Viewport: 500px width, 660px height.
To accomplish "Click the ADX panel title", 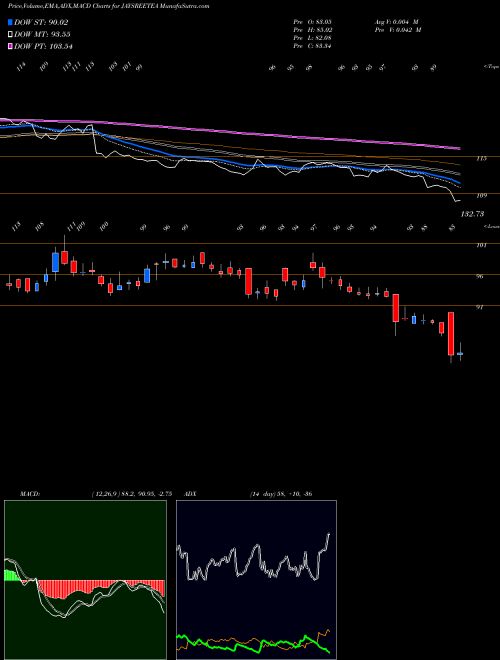I will [190, 494].
